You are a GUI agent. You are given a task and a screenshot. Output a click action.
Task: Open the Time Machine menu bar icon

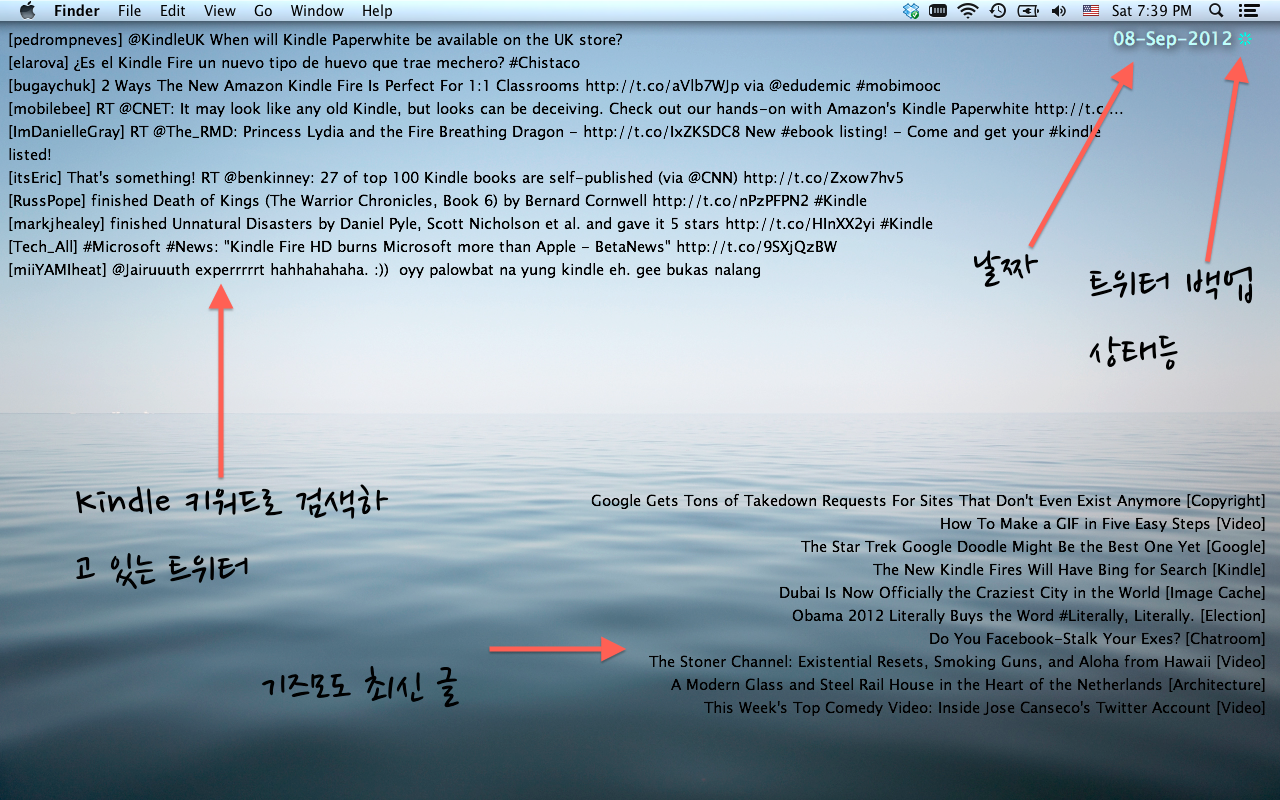pyautogui.click(x=997, y=11)
